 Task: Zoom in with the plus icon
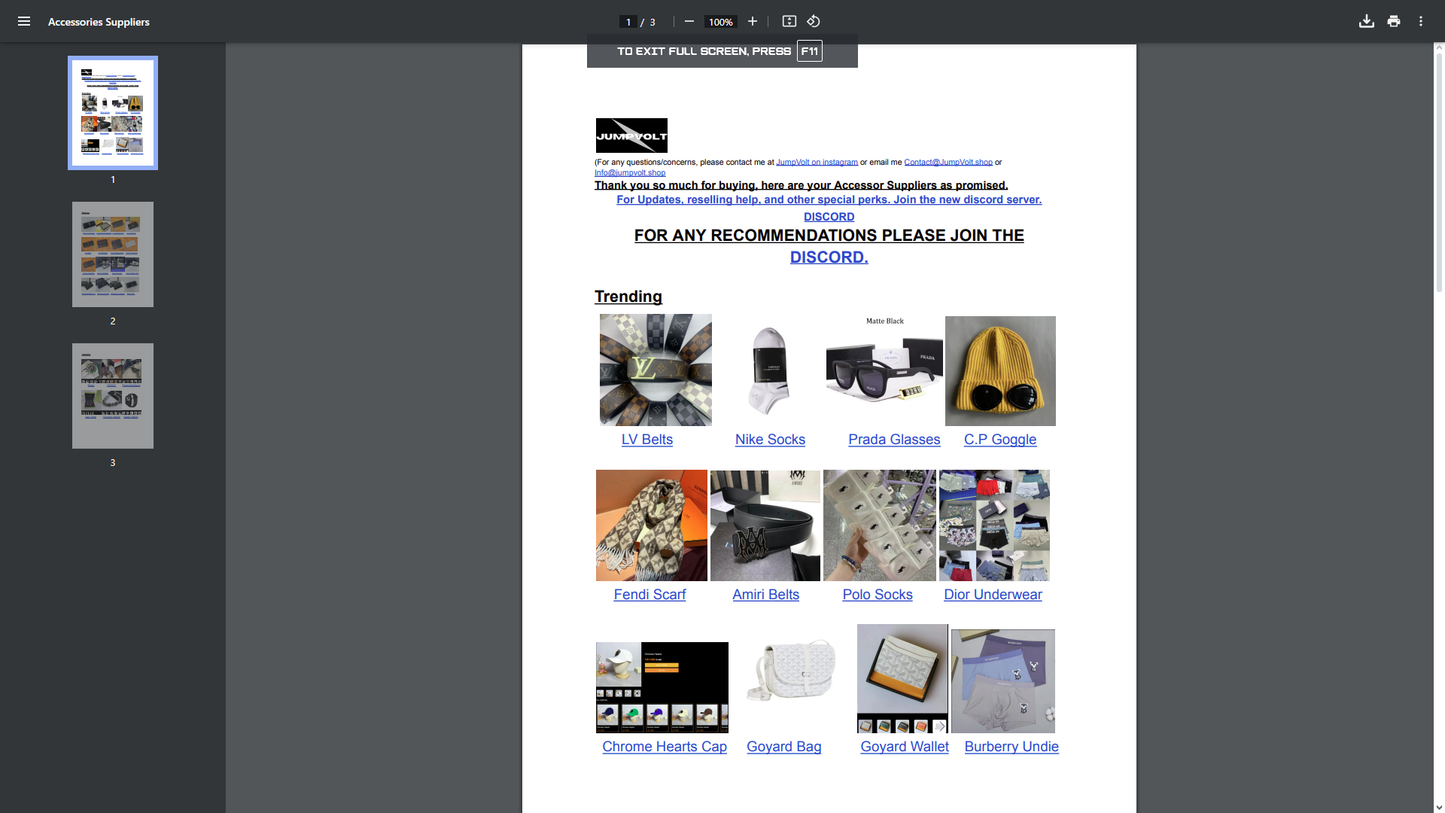coord(753,21)
